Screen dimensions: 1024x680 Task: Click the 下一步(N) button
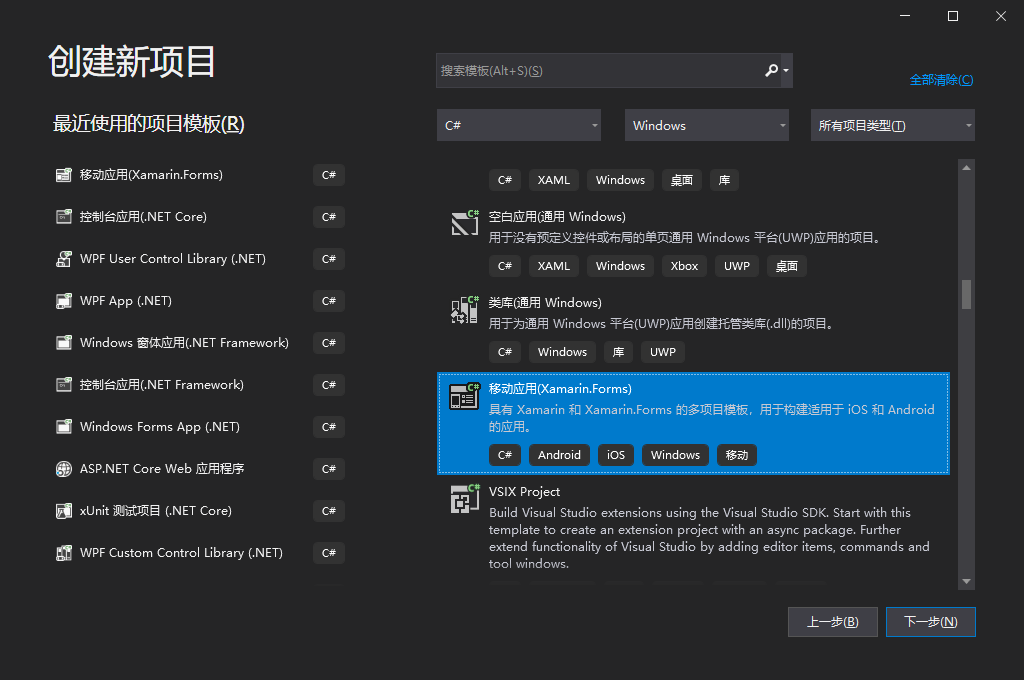coord(931,622)
